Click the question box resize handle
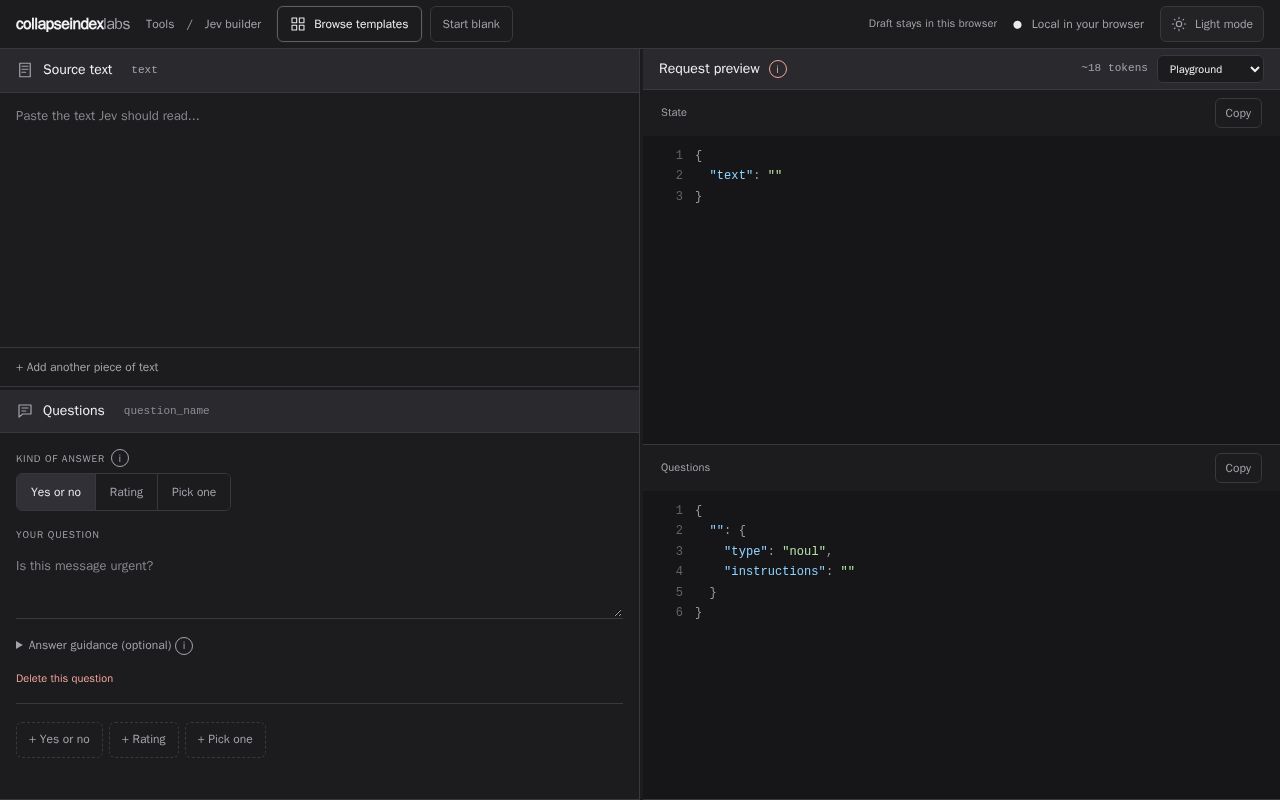 (x=617, y=612)
